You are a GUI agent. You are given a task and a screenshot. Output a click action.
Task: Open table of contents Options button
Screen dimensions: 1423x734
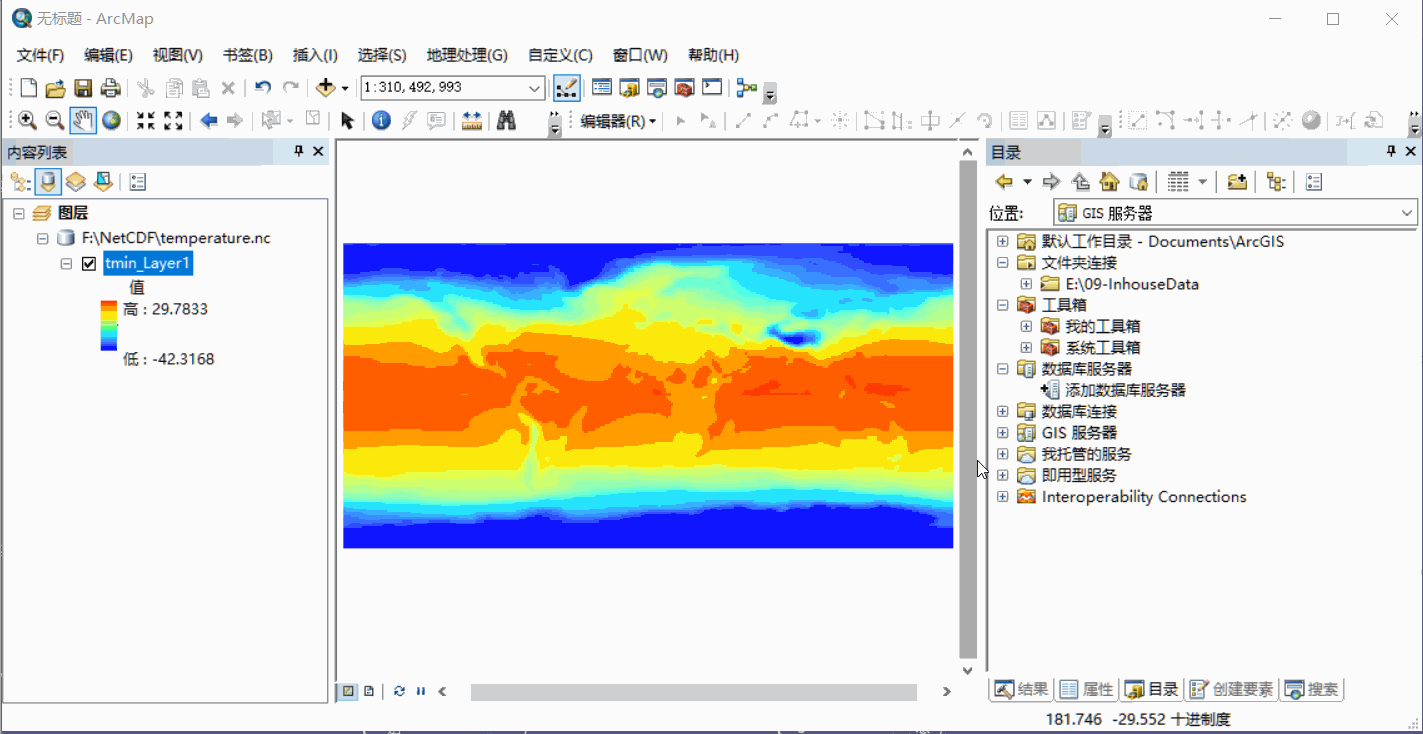(138, 182)
